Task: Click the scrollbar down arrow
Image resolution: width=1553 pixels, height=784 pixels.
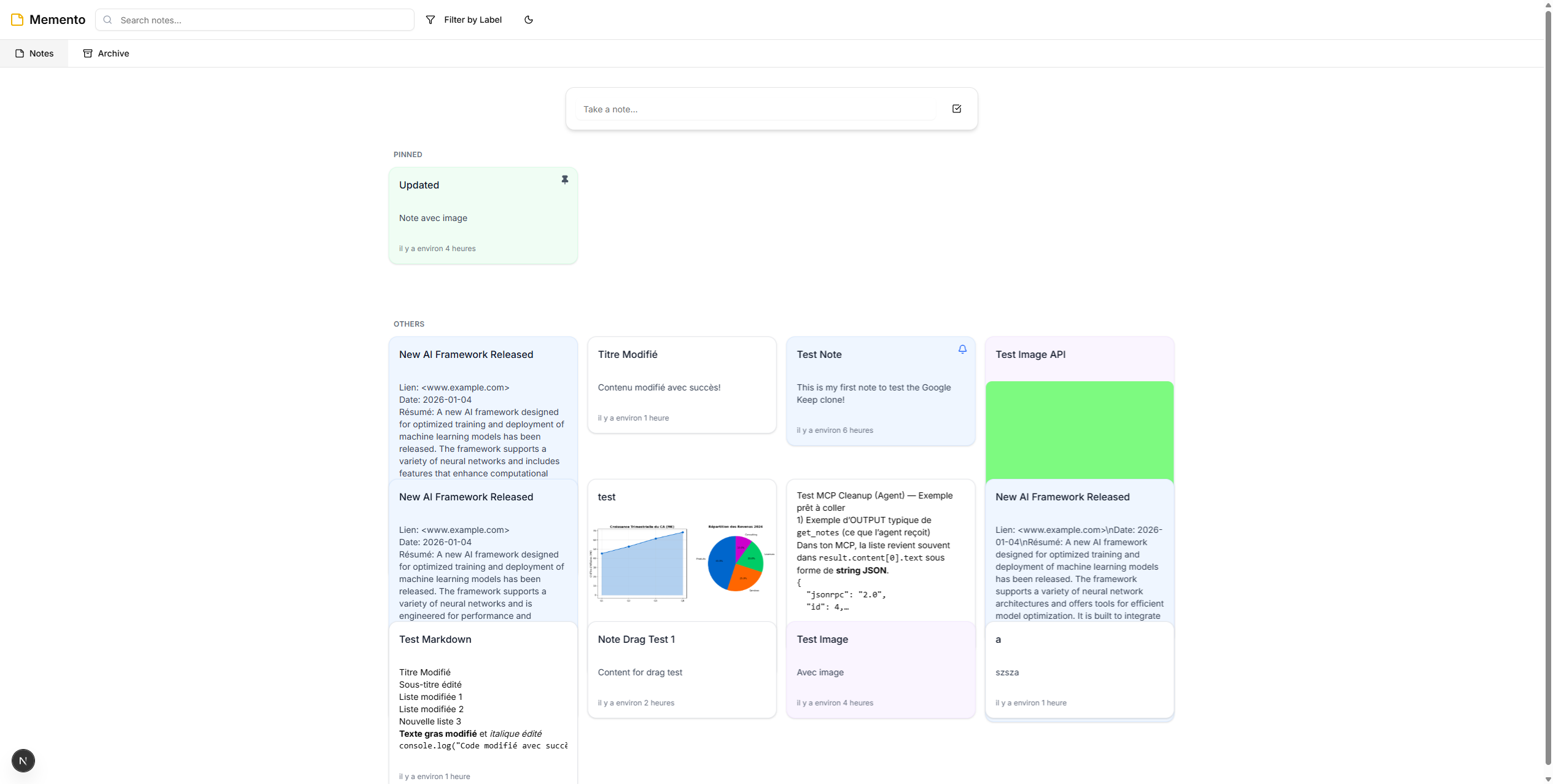Action: (x=1547, y=779)
